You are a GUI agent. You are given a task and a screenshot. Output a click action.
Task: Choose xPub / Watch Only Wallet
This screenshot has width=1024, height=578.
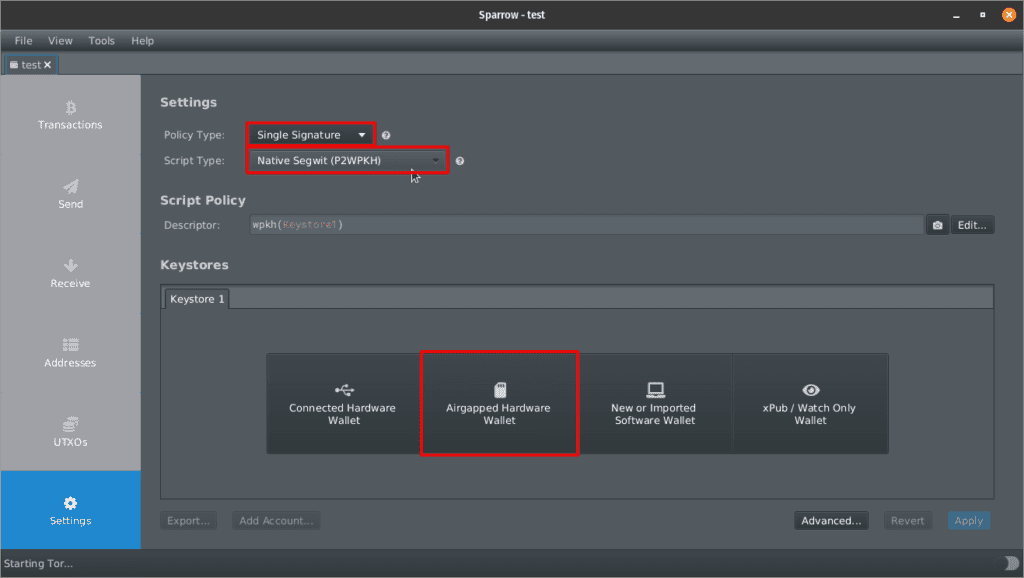(810, 404)
